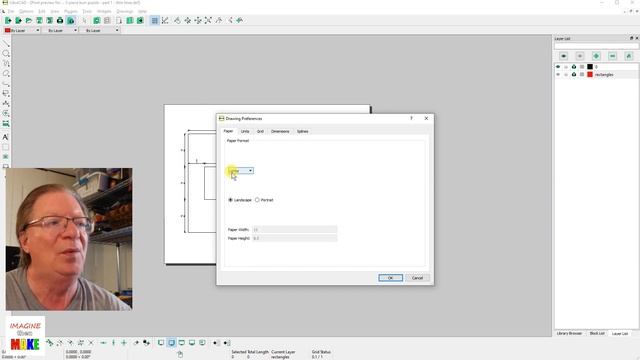Click the Save toolbar icon

click(39, 20)
